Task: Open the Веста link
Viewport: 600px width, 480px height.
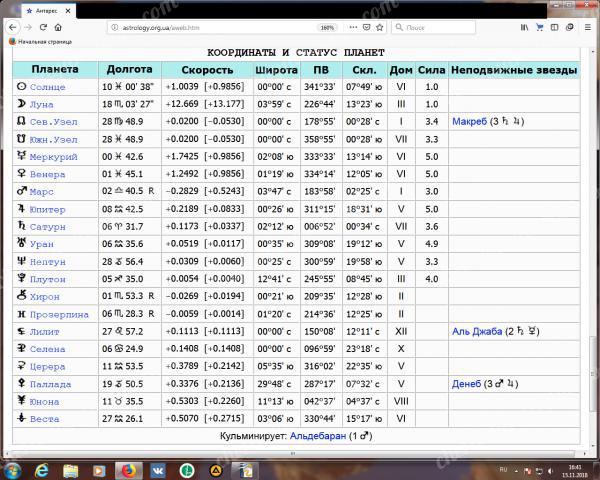Action: [44, 419]
